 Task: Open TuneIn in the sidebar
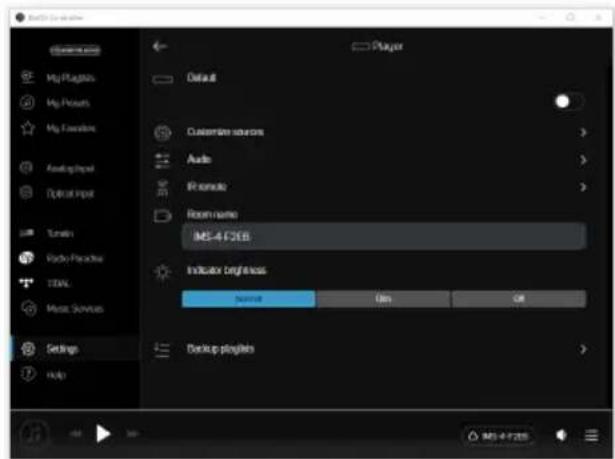tap(75, 233)
